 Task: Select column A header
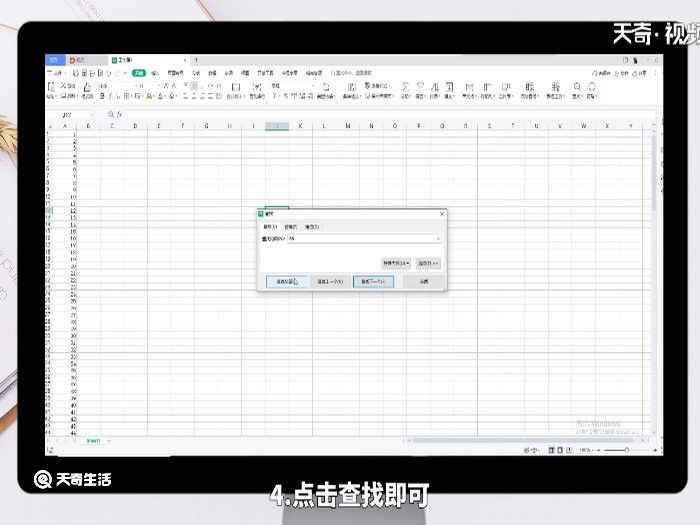tap(65, 126)
